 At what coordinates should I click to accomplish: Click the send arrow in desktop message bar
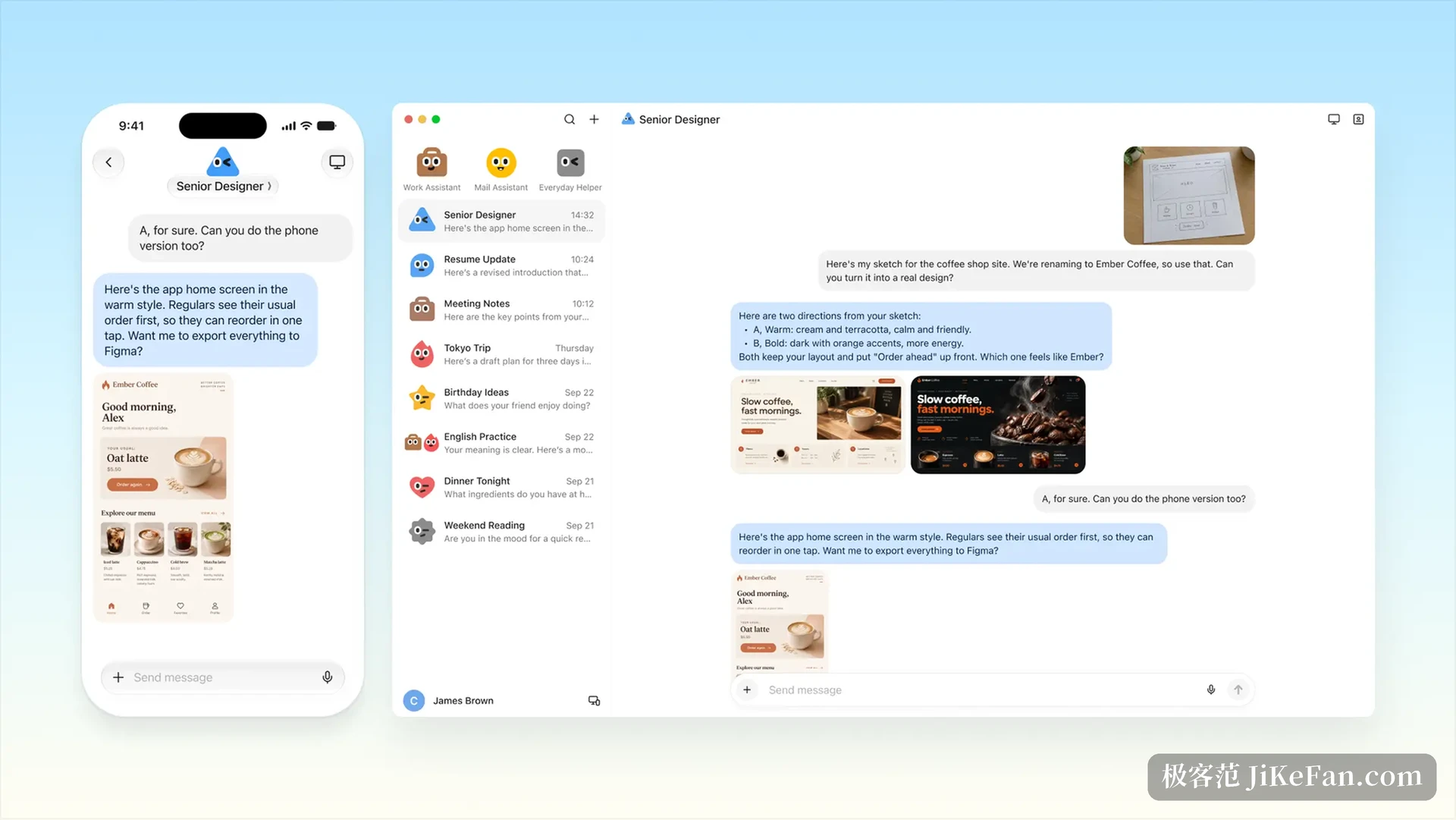[1238, 690]
